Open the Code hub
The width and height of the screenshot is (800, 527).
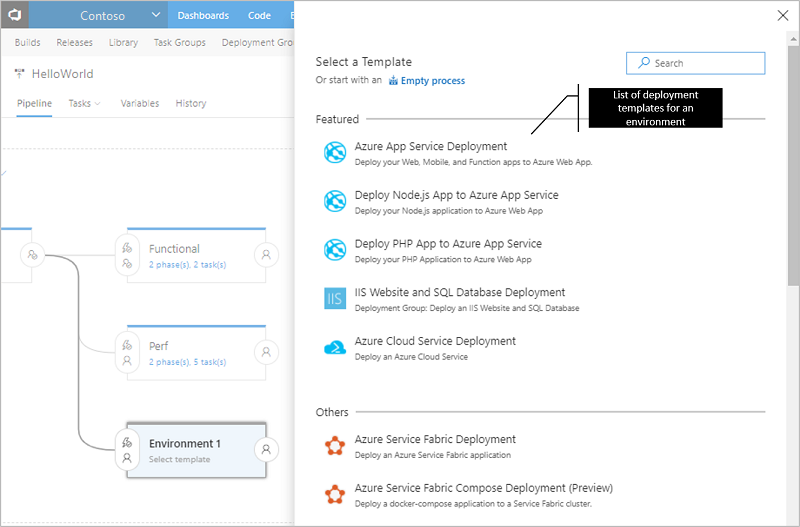(259, 15)
